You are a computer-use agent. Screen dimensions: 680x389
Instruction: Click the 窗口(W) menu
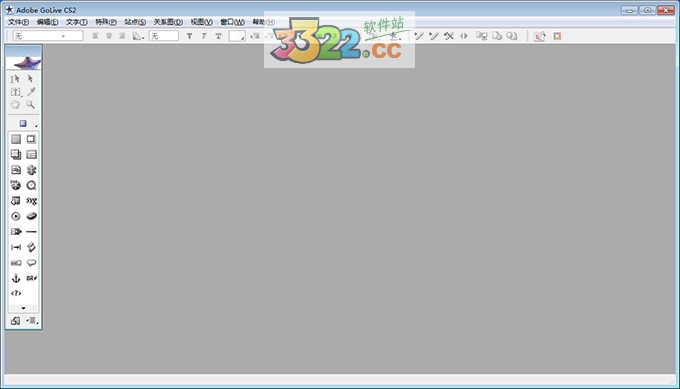click(x=232, y=22)
